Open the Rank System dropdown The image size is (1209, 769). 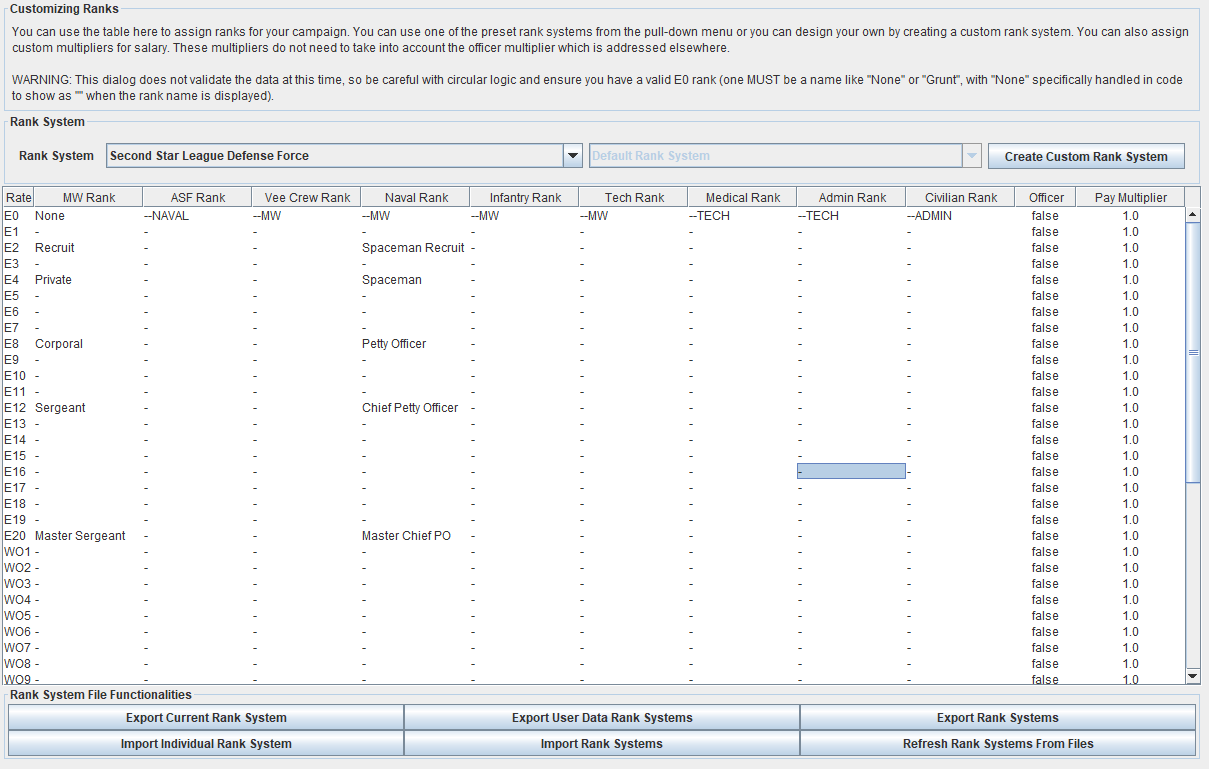(x=572, y=156)
